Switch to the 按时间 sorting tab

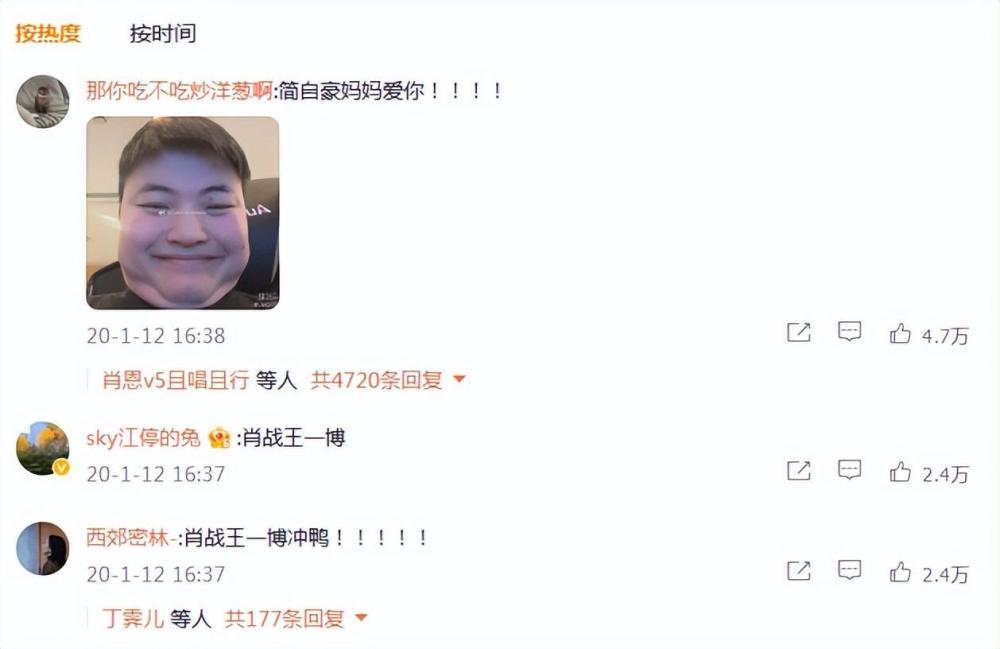[x=163, y=33]
